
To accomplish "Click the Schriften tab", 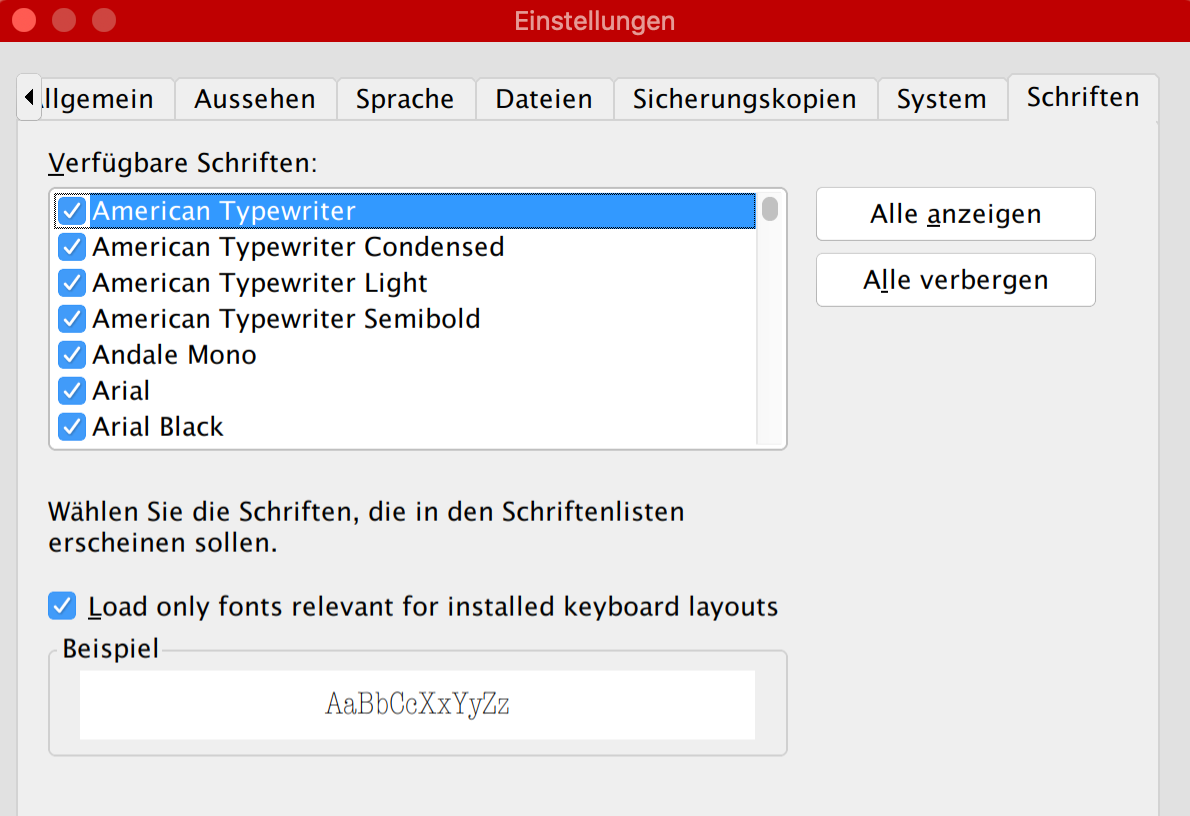I will click(x=1083, y=97).
